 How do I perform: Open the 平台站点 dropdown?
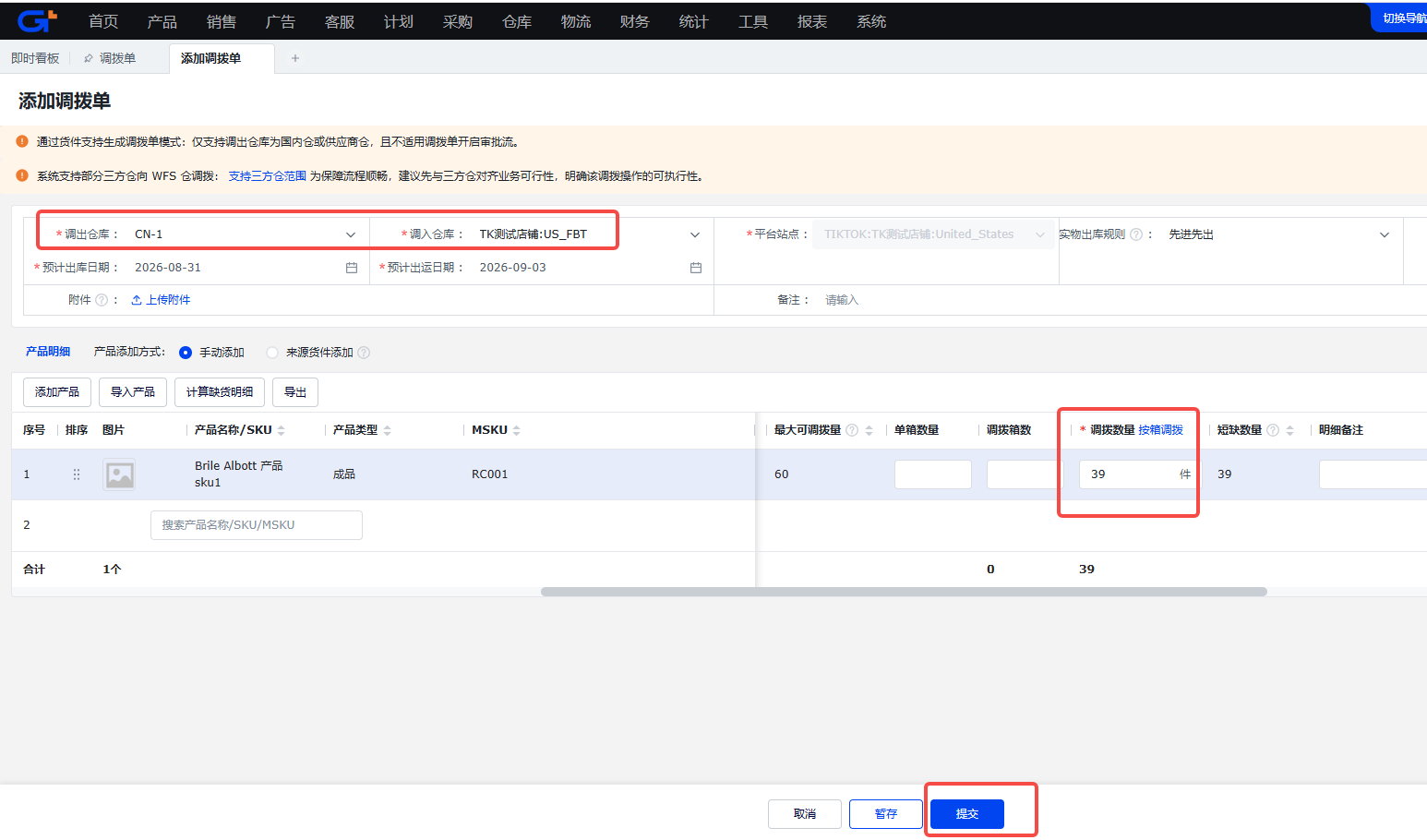pyautogui.click(x=932, y=234)
